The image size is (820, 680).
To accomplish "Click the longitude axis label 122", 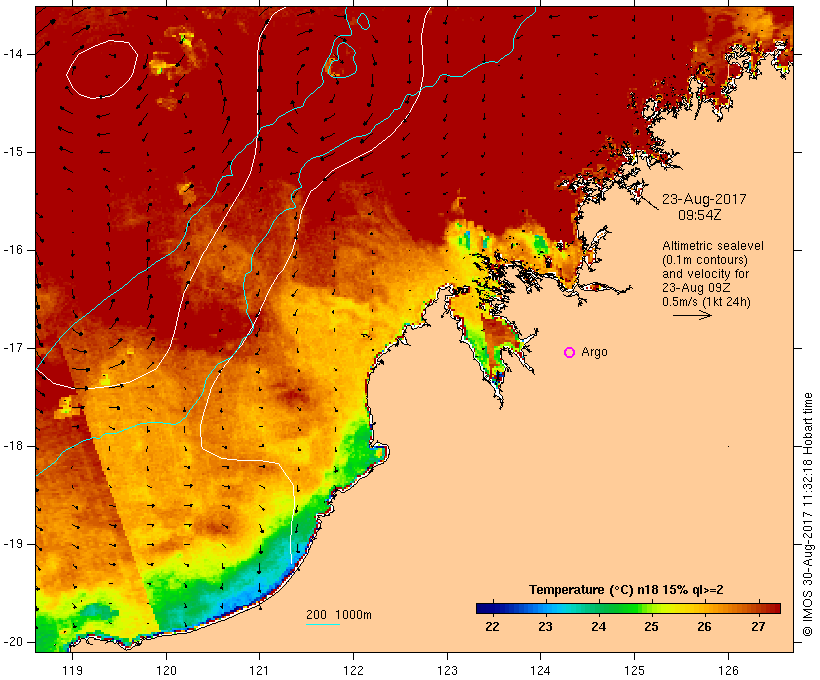I will (354, 671).
